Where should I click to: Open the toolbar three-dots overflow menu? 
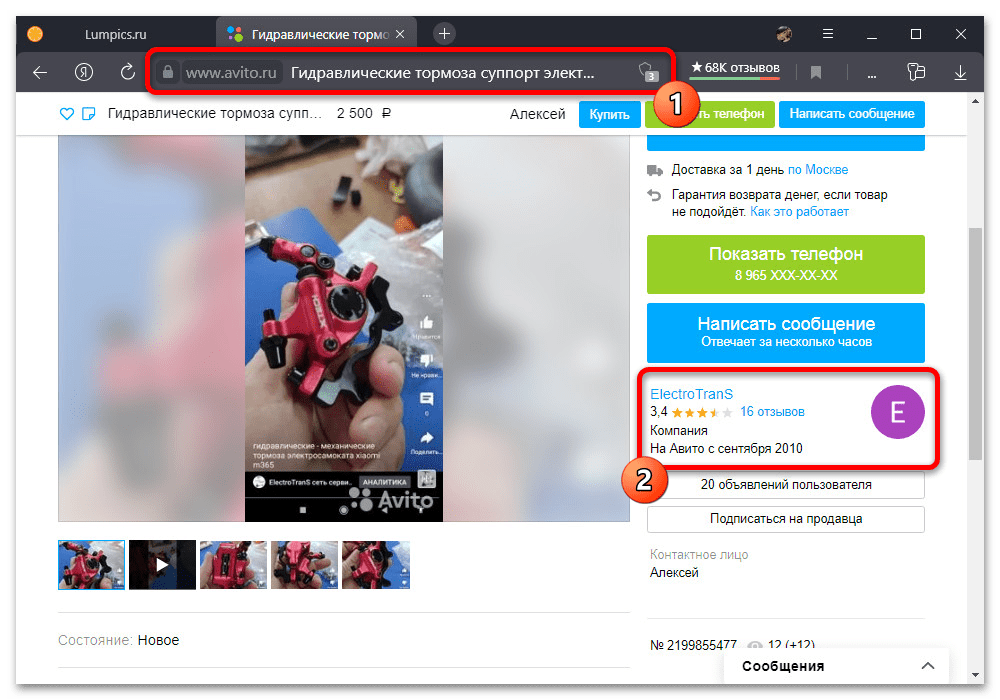coord(872,72)
